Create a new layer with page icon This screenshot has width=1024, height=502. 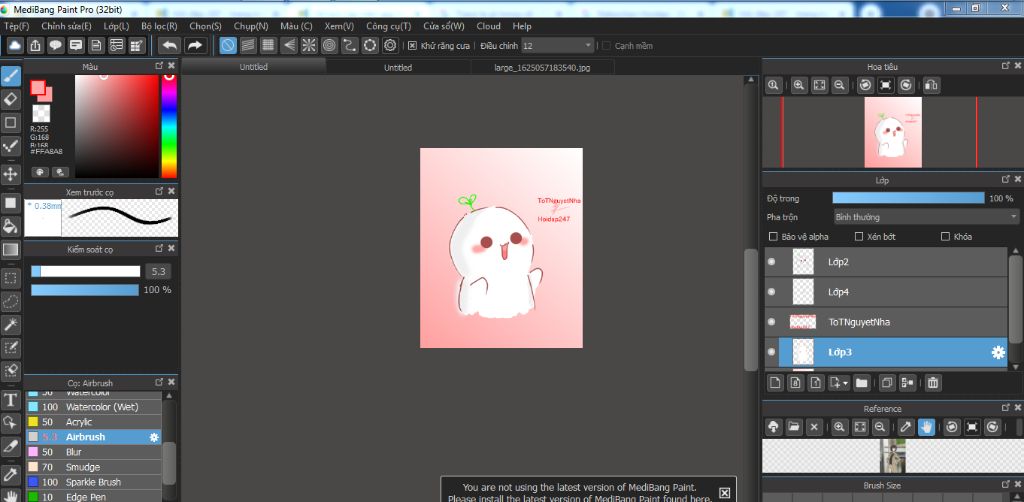(775, 383)
